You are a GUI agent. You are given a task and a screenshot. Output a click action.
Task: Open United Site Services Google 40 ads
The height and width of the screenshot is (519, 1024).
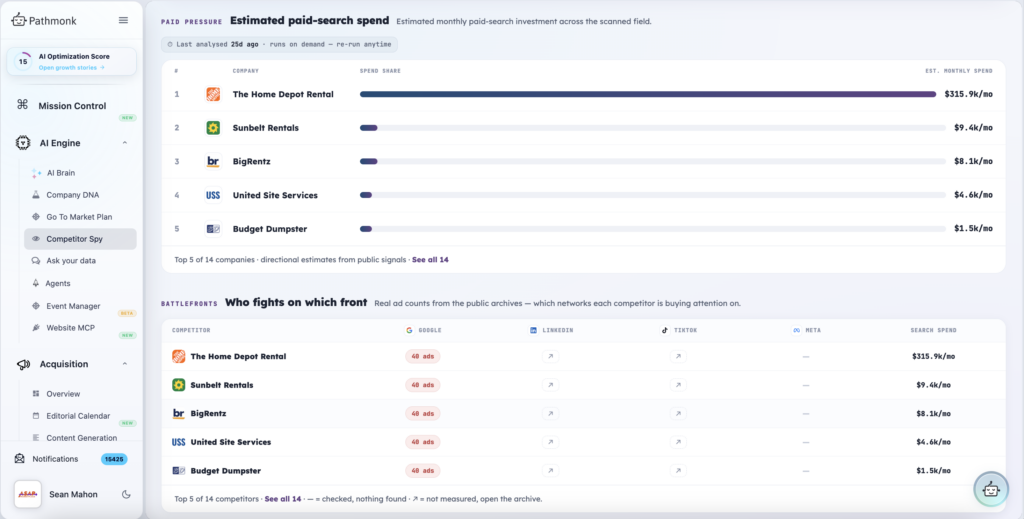(423, 442)
